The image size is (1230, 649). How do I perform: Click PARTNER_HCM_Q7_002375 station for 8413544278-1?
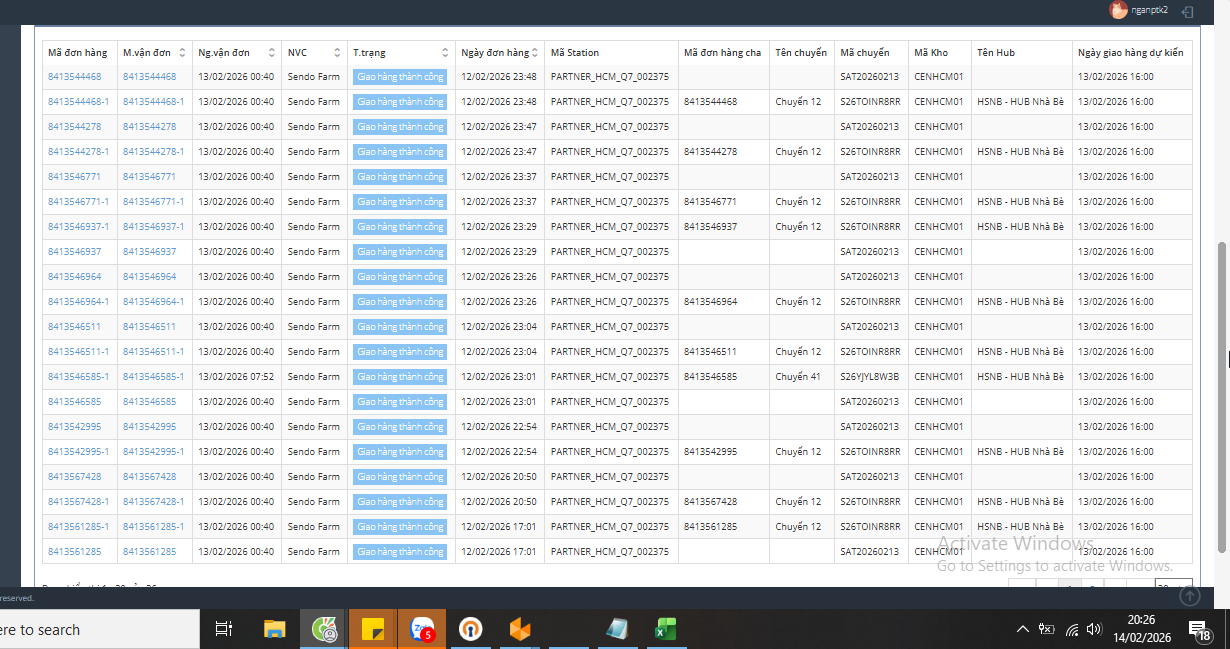[610, 152]
